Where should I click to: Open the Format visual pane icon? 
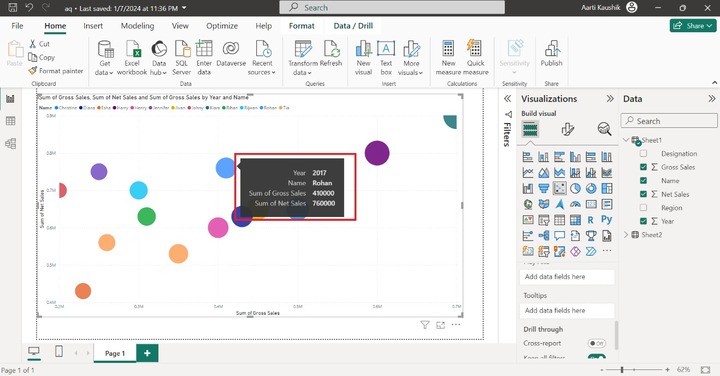pyautogui.click(x=568, y=129)
